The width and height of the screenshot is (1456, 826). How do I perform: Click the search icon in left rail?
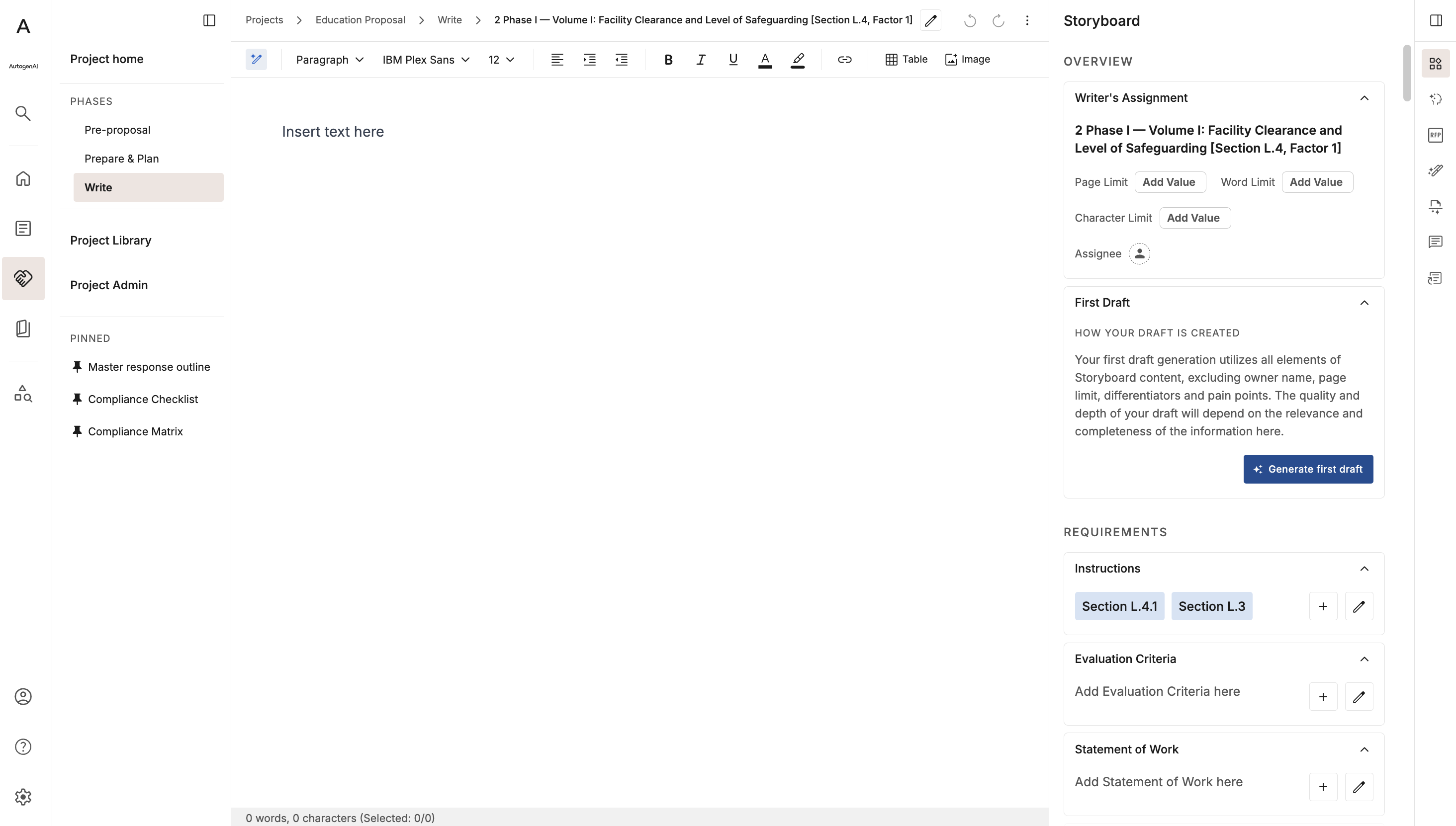point(23,113)
